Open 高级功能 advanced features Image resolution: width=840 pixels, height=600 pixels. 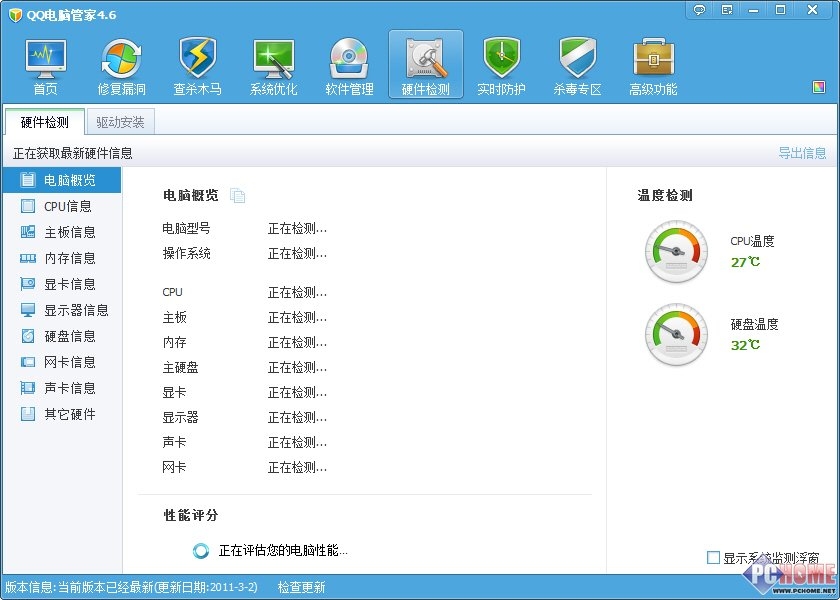point(653,64)
